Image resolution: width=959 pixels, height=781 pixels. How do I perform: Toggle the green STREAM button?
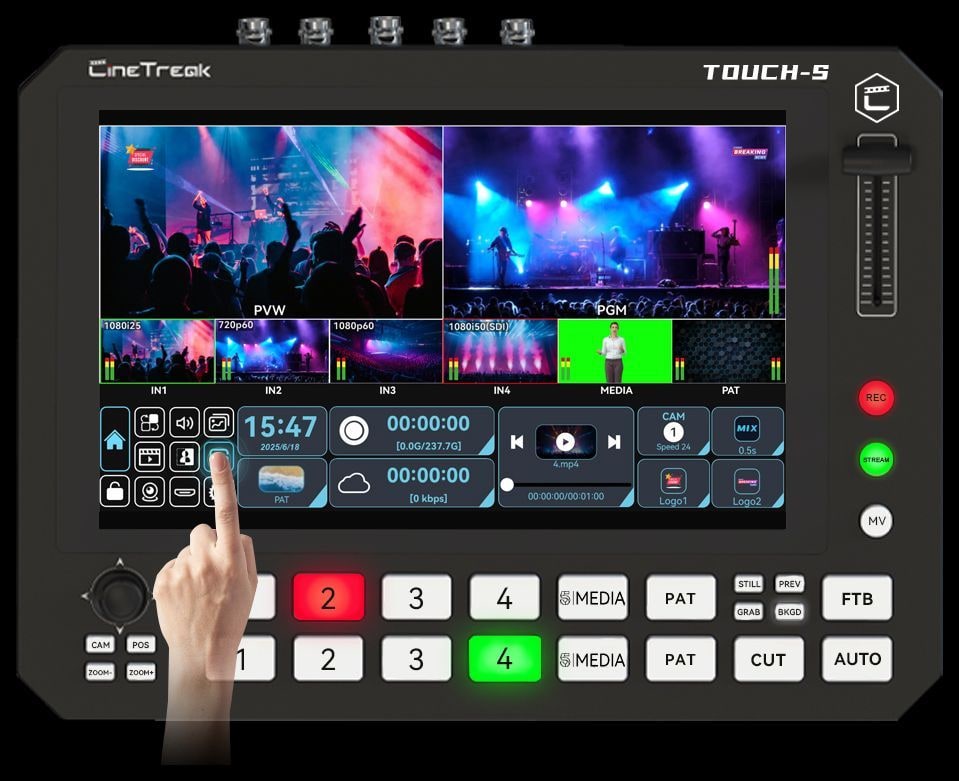(876, 459)
